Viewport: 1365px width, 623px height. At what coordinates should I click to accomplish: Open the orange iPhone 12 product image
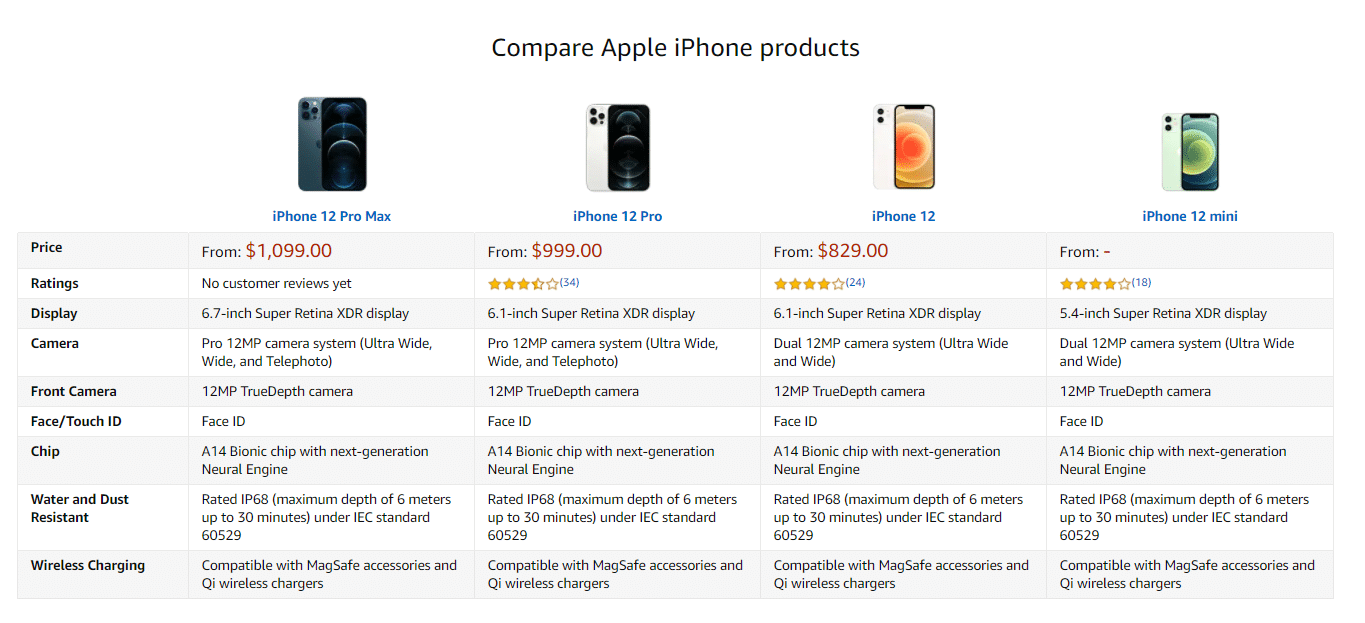tap(904, 147)
